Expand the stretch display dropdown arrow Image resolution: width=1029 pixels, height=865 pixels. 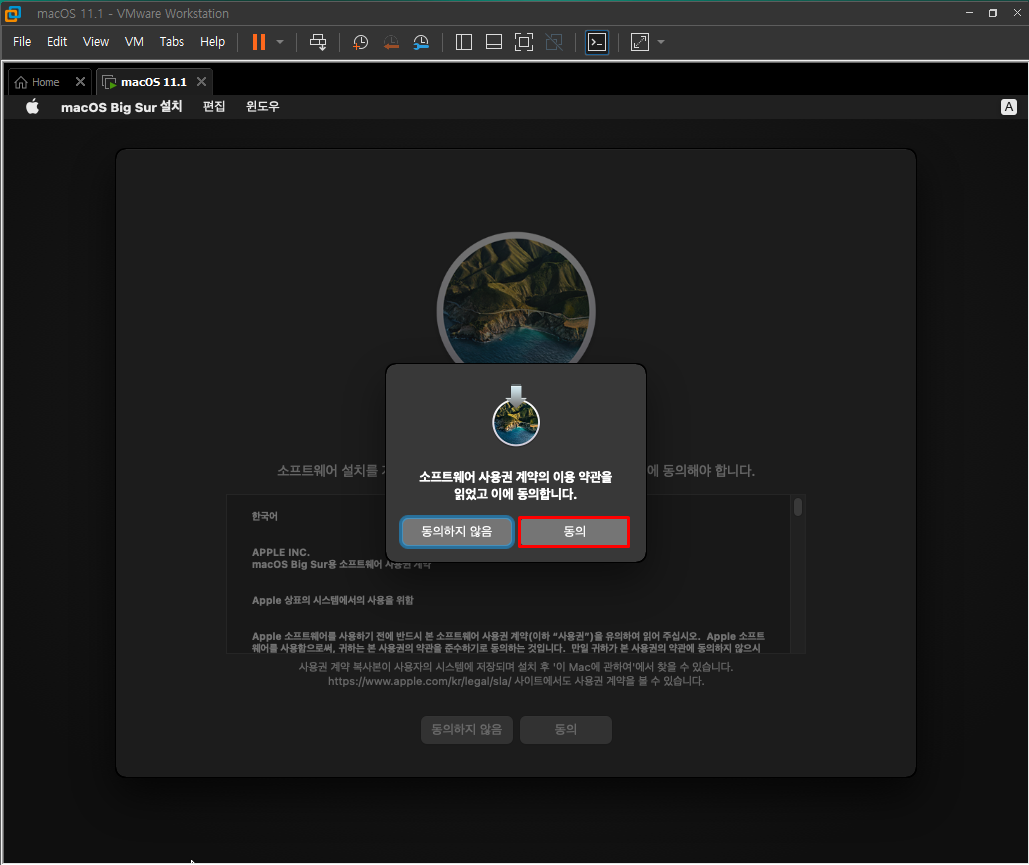coord(661,42)
